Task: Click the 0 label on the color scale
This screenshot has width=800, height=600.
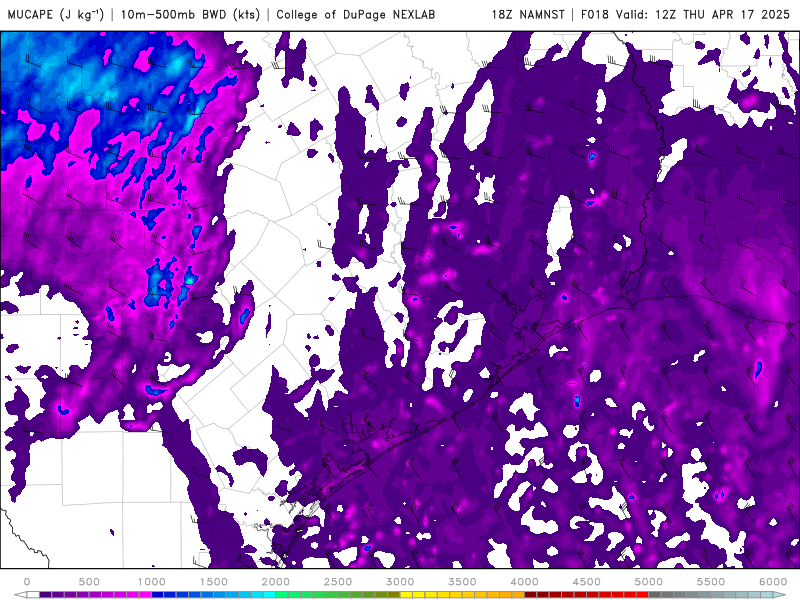Action: (x=27, y=582)
